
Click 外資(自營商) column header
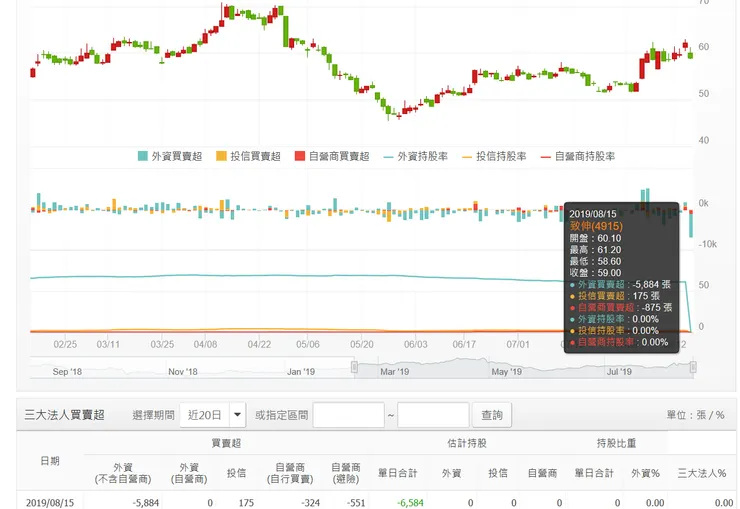189,473
